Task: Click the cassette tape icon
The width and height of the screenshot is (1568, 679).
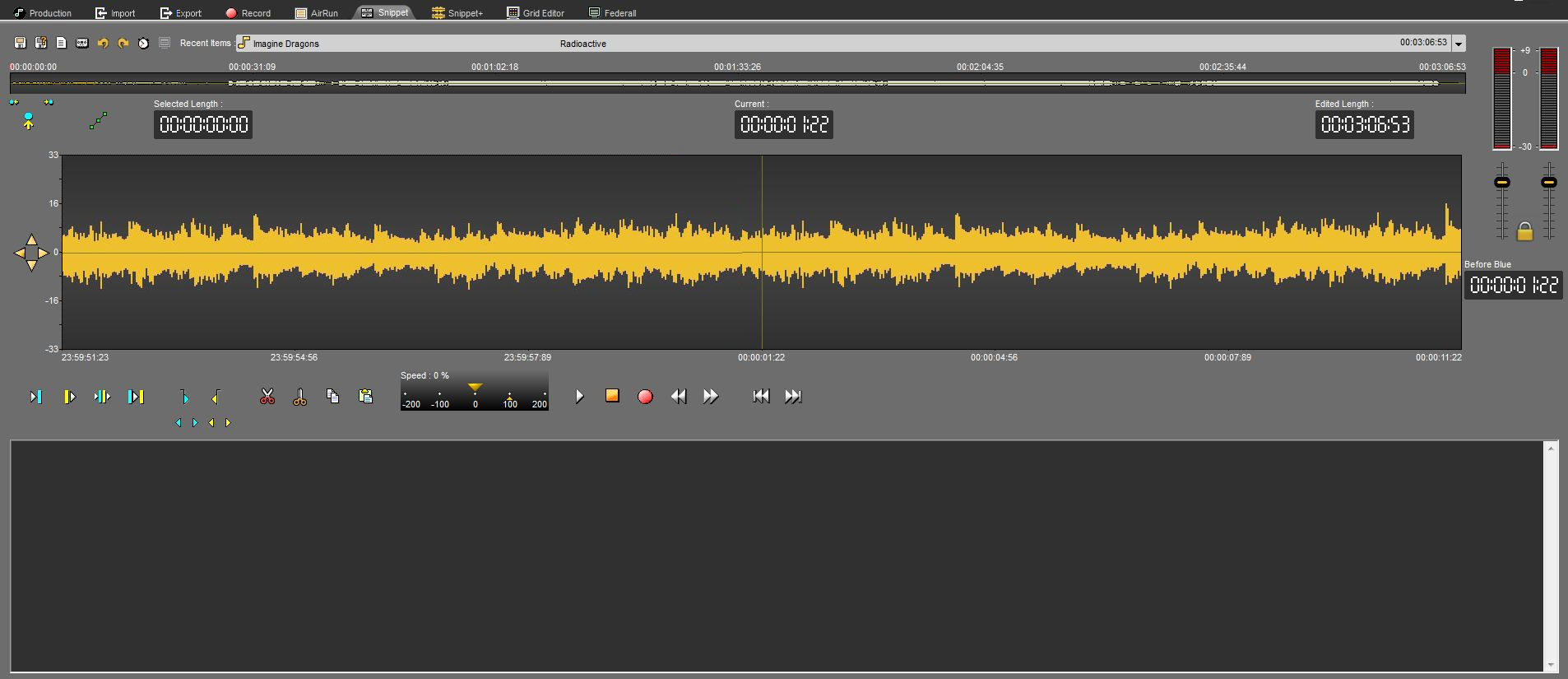Action: [x=82, y=43]
